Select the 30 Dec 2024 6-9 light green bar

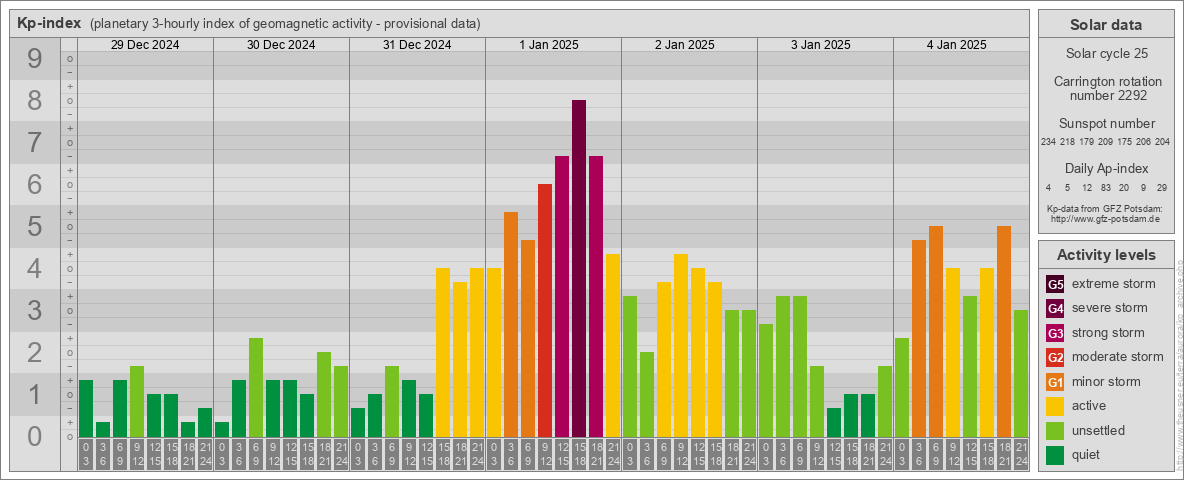(x=256, y=388)
